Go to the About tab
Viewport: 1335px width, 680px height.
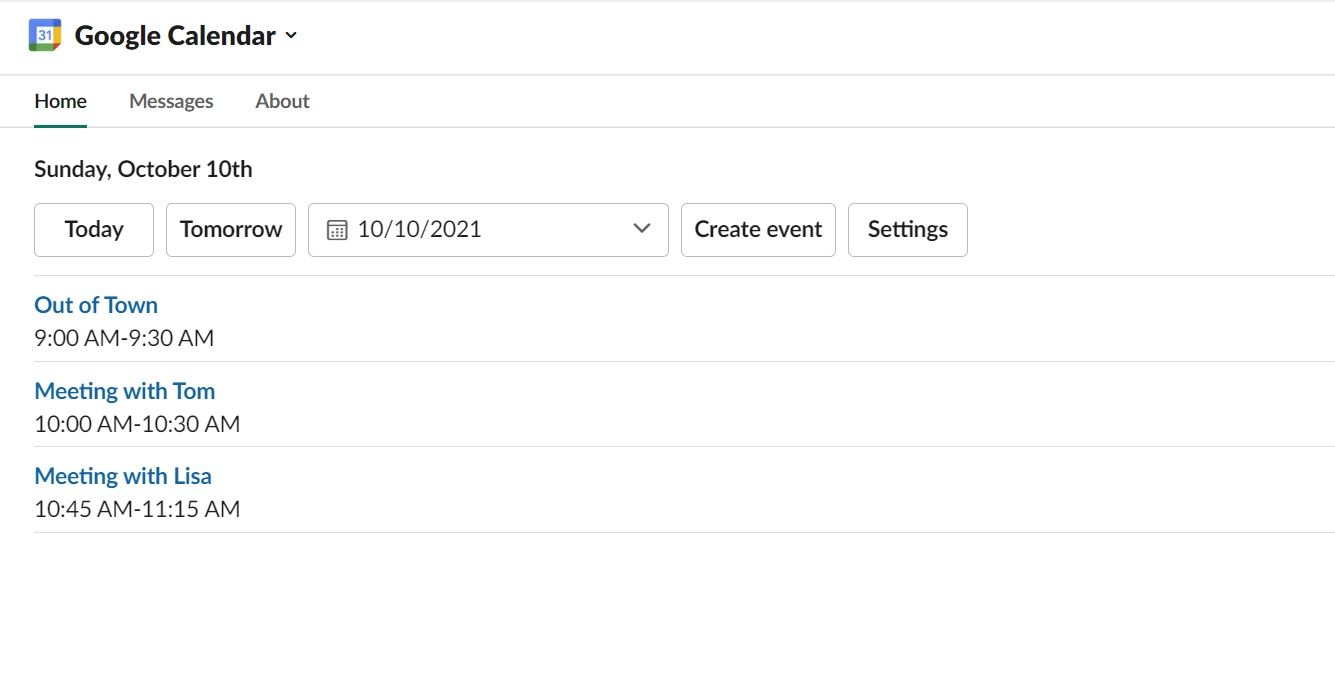tap(282, 101)
